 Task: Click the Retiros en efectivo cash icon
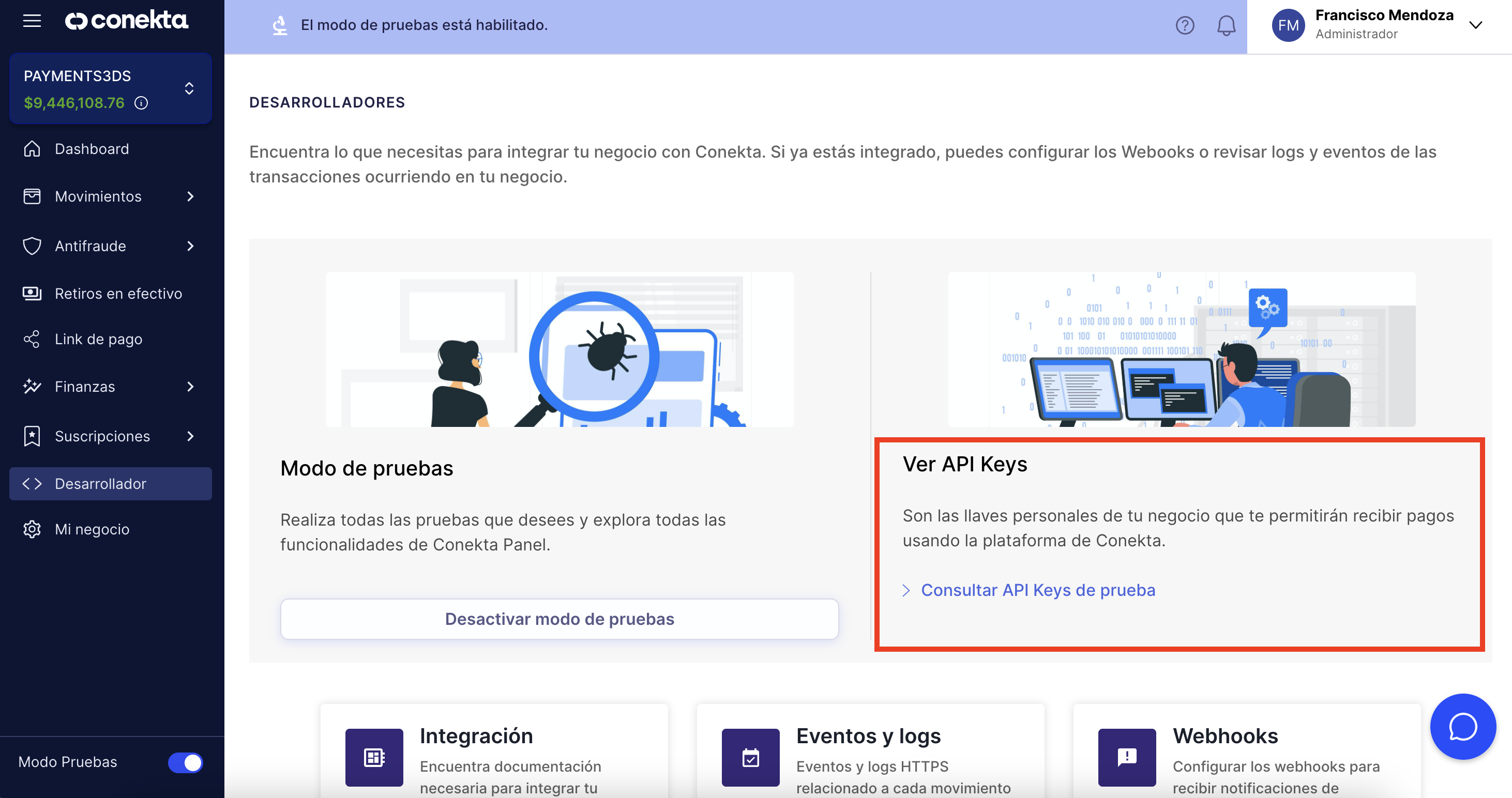pyautogui.click(x=32, y=293)
